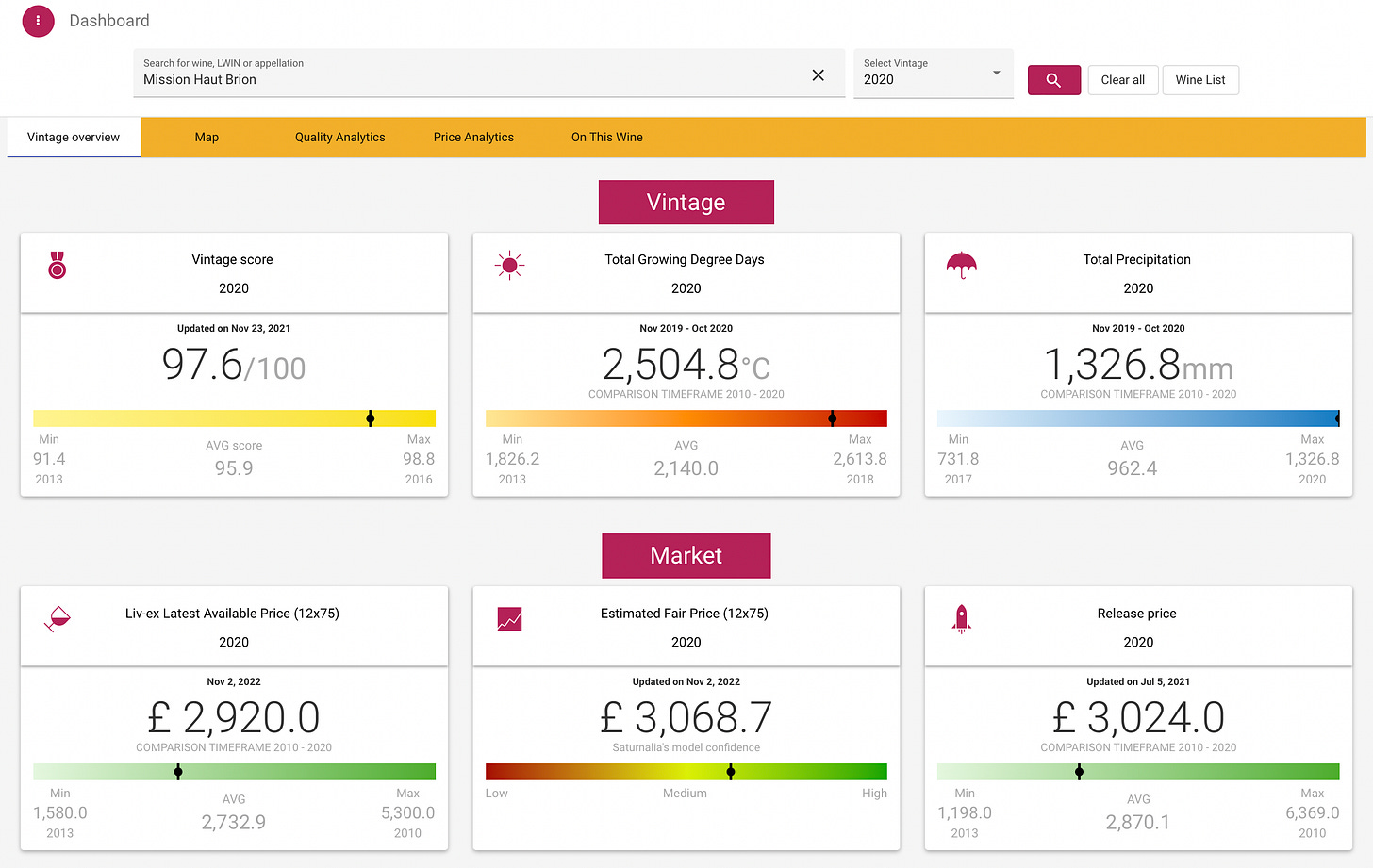Open the Select Vintage dropdown
Image resolution: width=1373 pixels, height=868 pixels.
(x=933, y=73)
